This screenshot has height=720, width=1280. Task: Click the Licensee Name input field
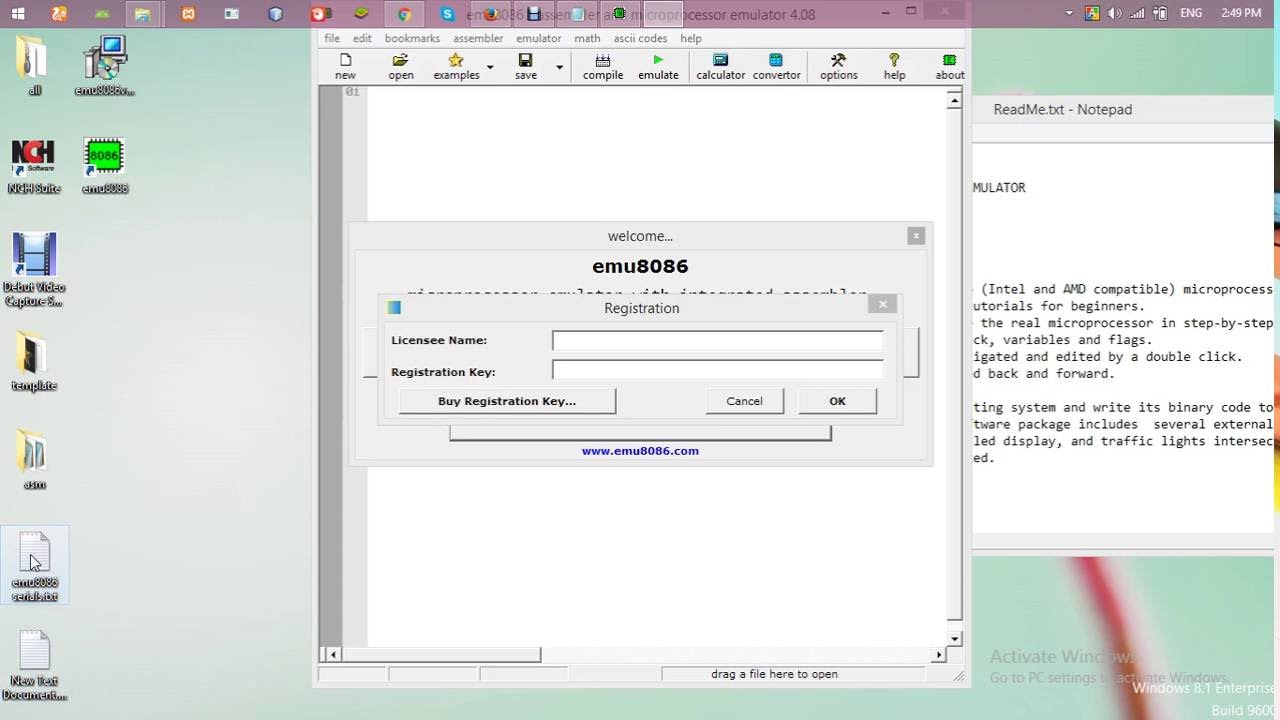click(x=717, y=340)
